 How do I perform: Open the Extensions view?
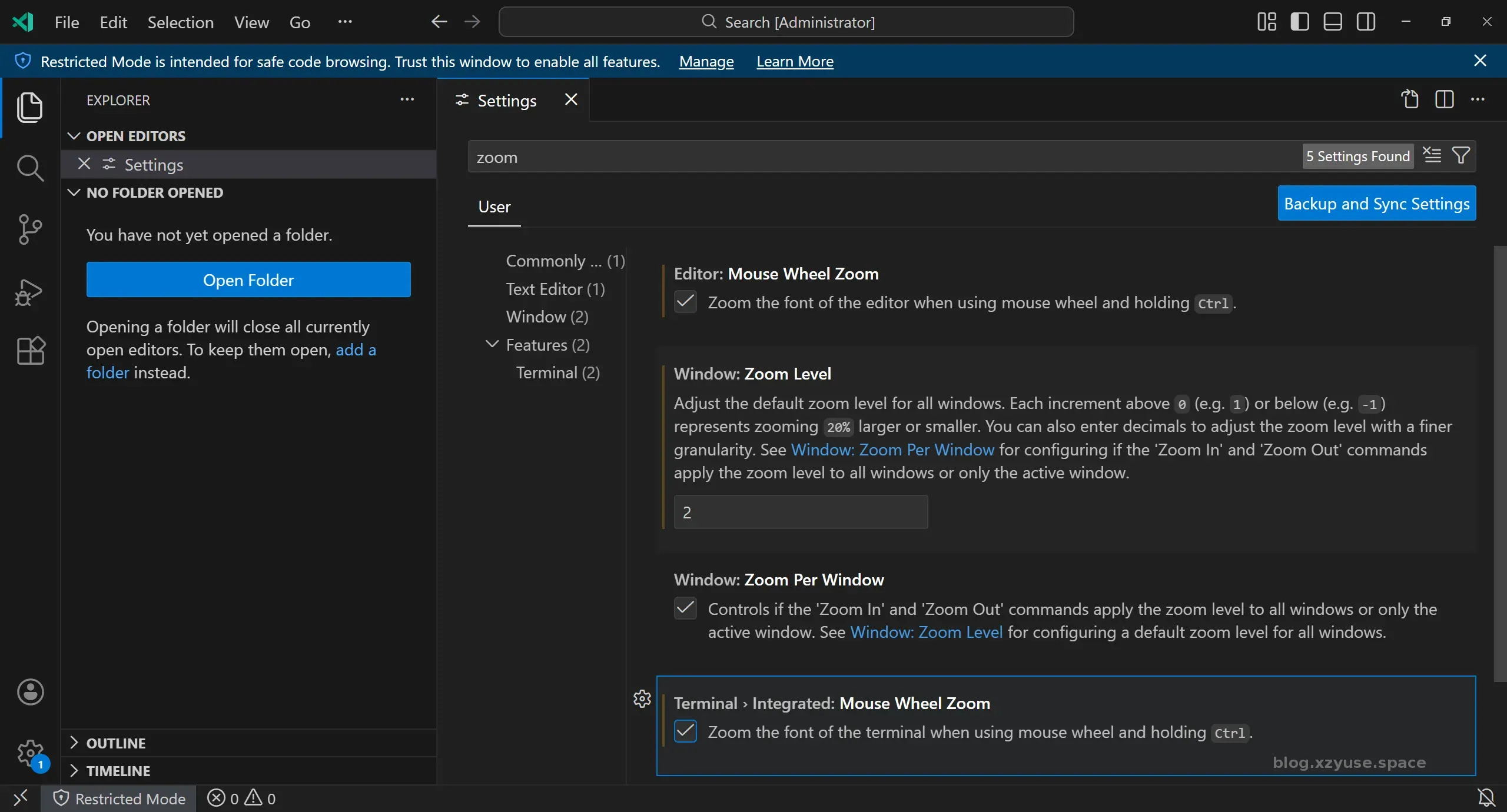[29, 351]
